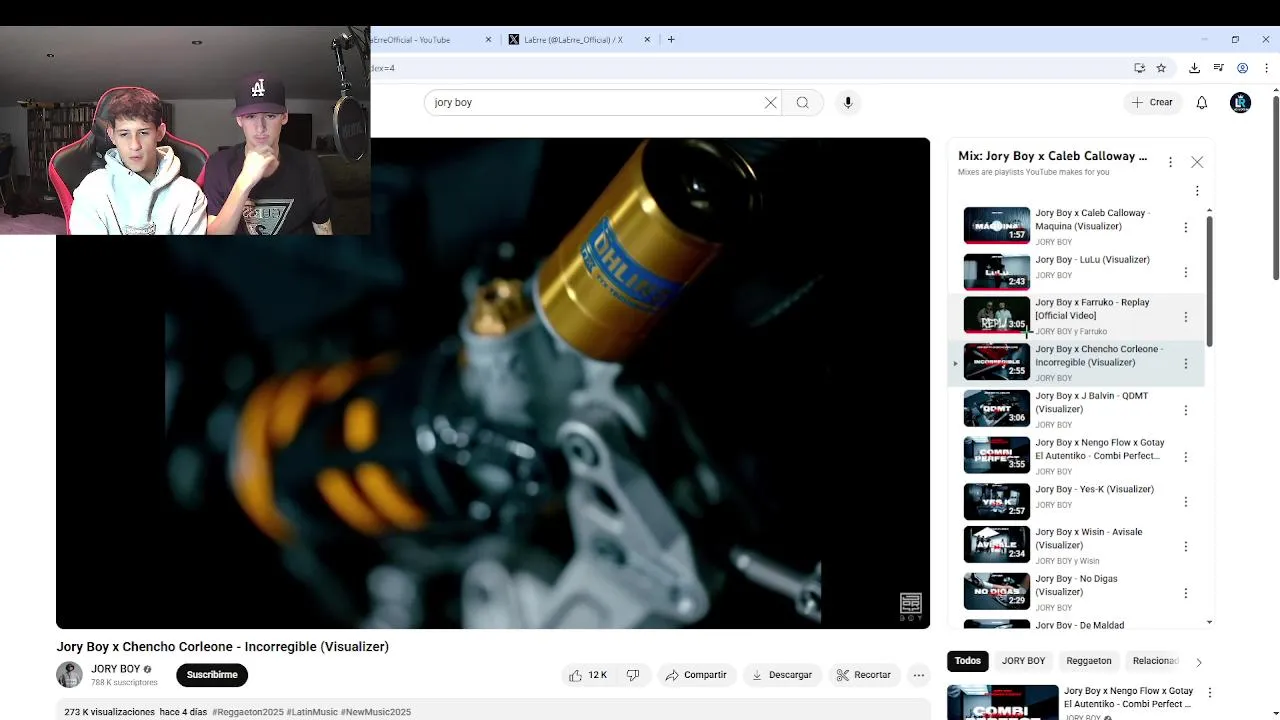This screenshot has width=1280, height=720.
Task: Click the Crear button
Action: tap(1152, 102)
